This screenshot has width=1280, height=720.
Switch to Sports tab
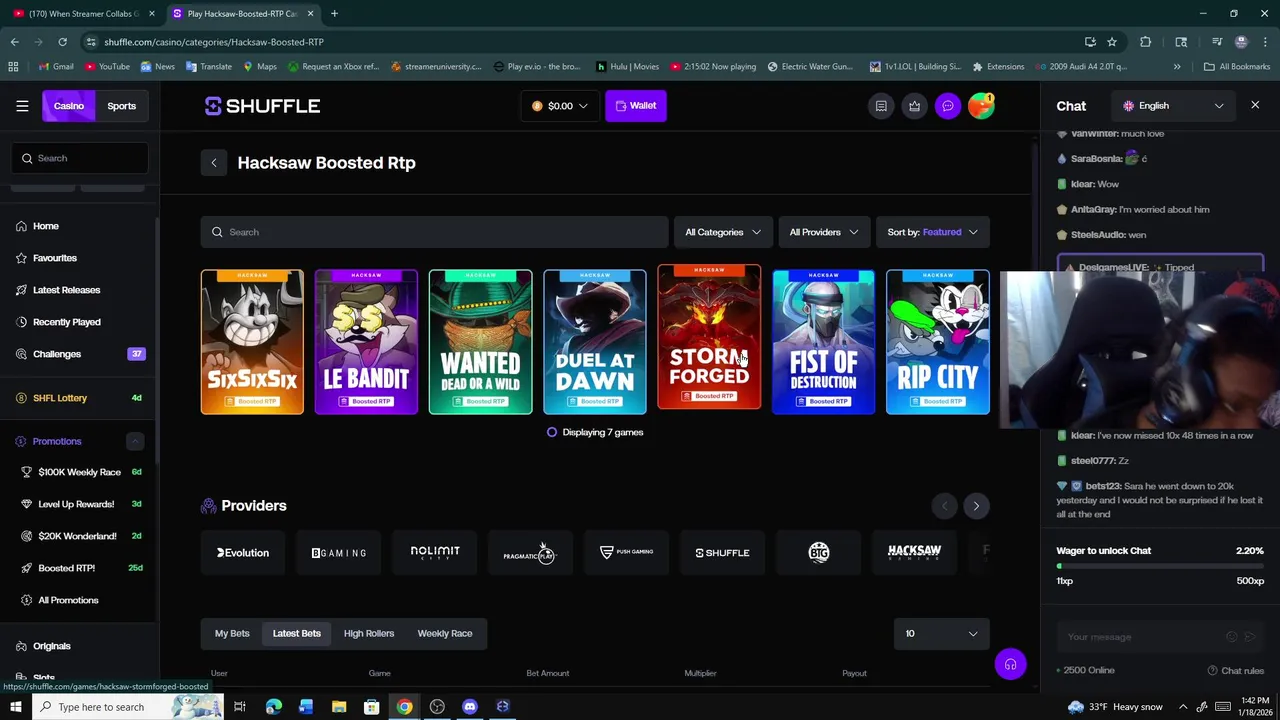122,106
